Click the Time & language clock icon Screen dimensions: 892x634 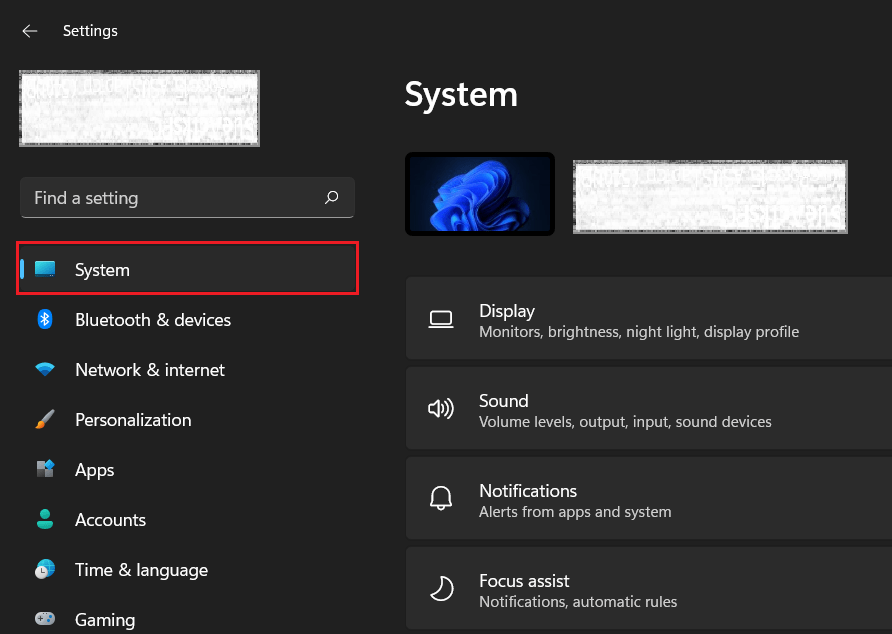tap(45, 570)
